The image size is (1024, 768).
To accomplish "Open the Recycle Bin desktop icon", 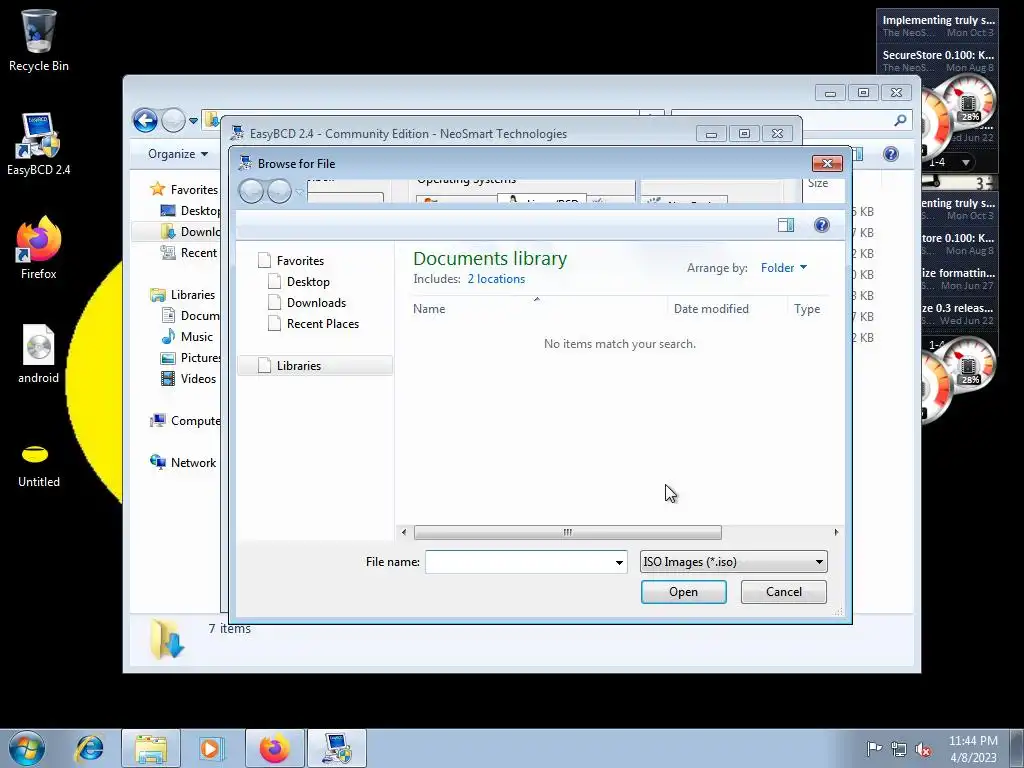I will [x=38, y=40].
